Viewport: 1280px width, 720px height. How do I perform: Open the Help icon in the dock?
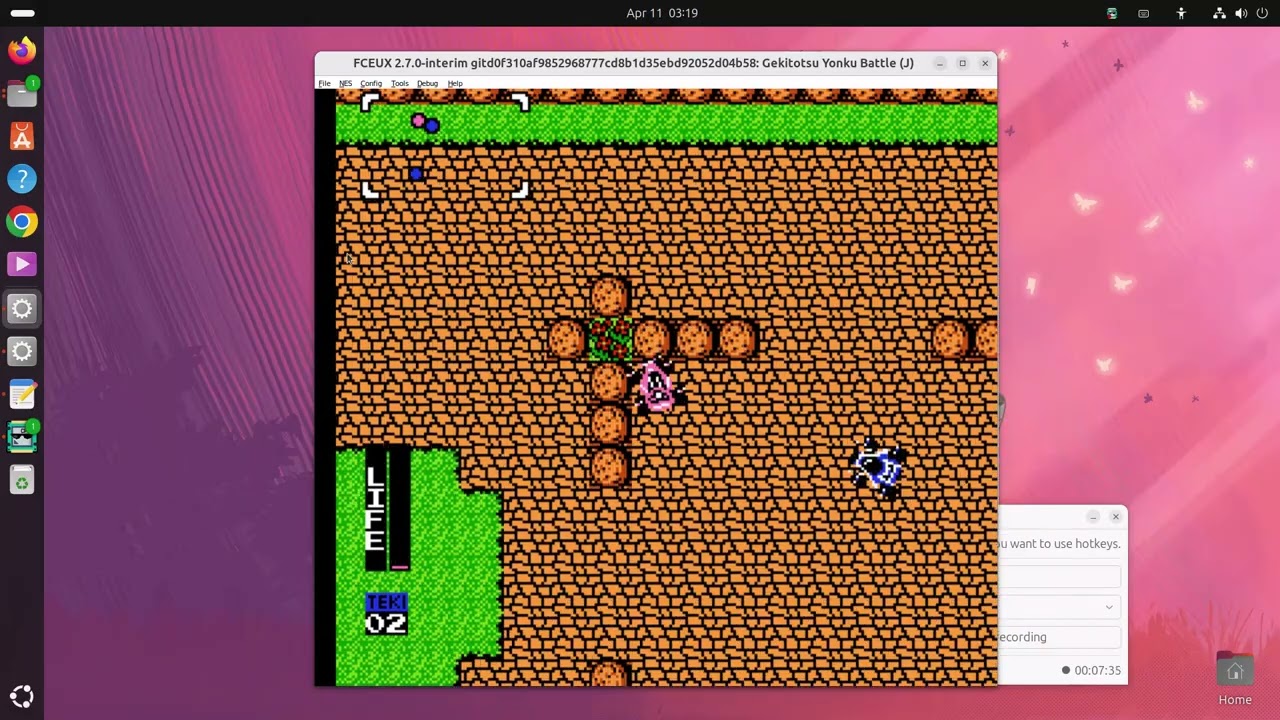pos(22,179)
